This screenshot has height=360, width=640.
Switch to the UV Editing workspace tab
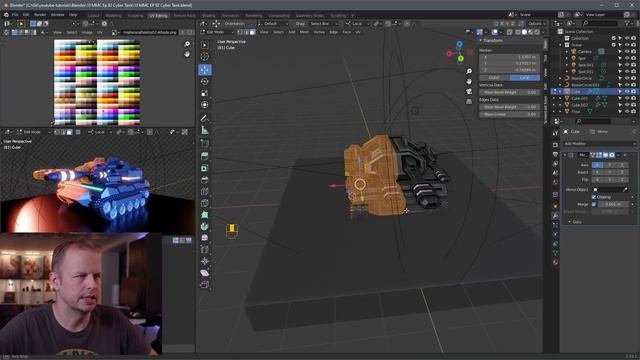[x=158, y=16]
